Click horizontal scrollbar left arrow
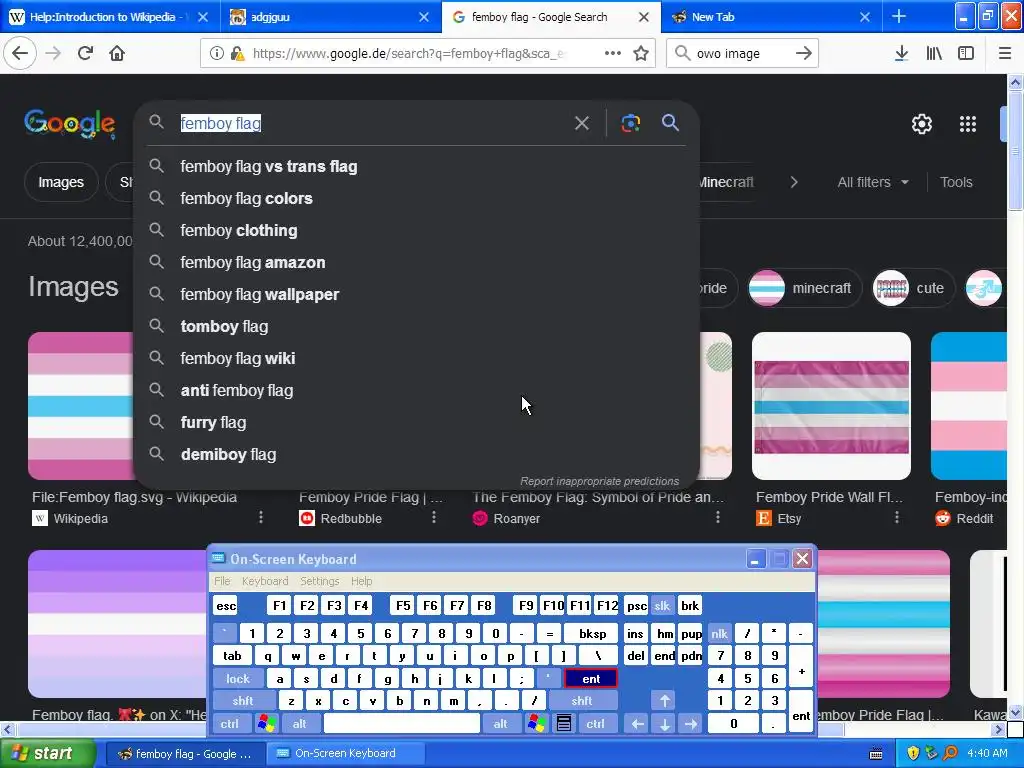Screen dimensions: 1024x768 pos(7,729)
